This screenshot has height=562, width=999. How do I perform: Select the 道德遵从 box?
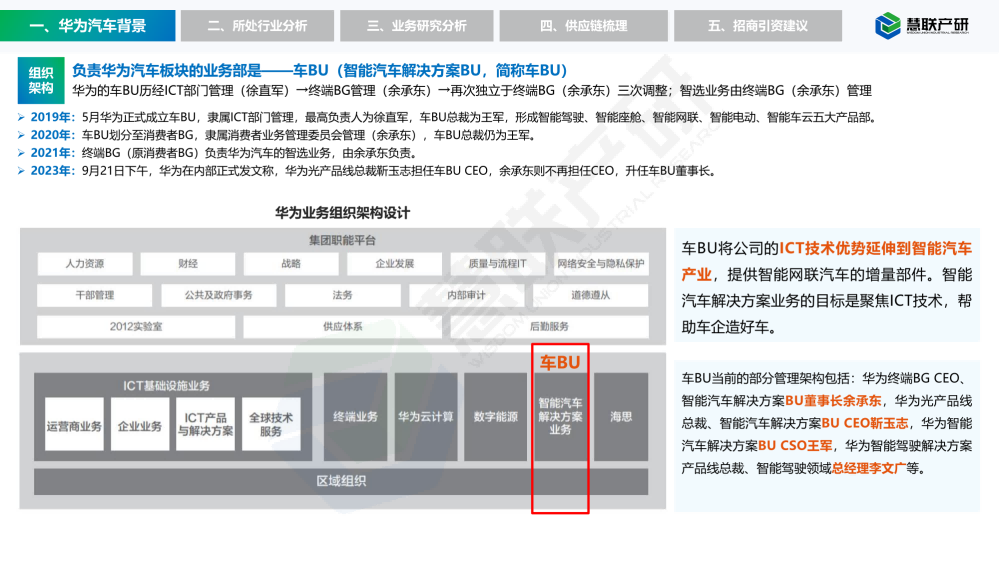(x=591, y=295)
